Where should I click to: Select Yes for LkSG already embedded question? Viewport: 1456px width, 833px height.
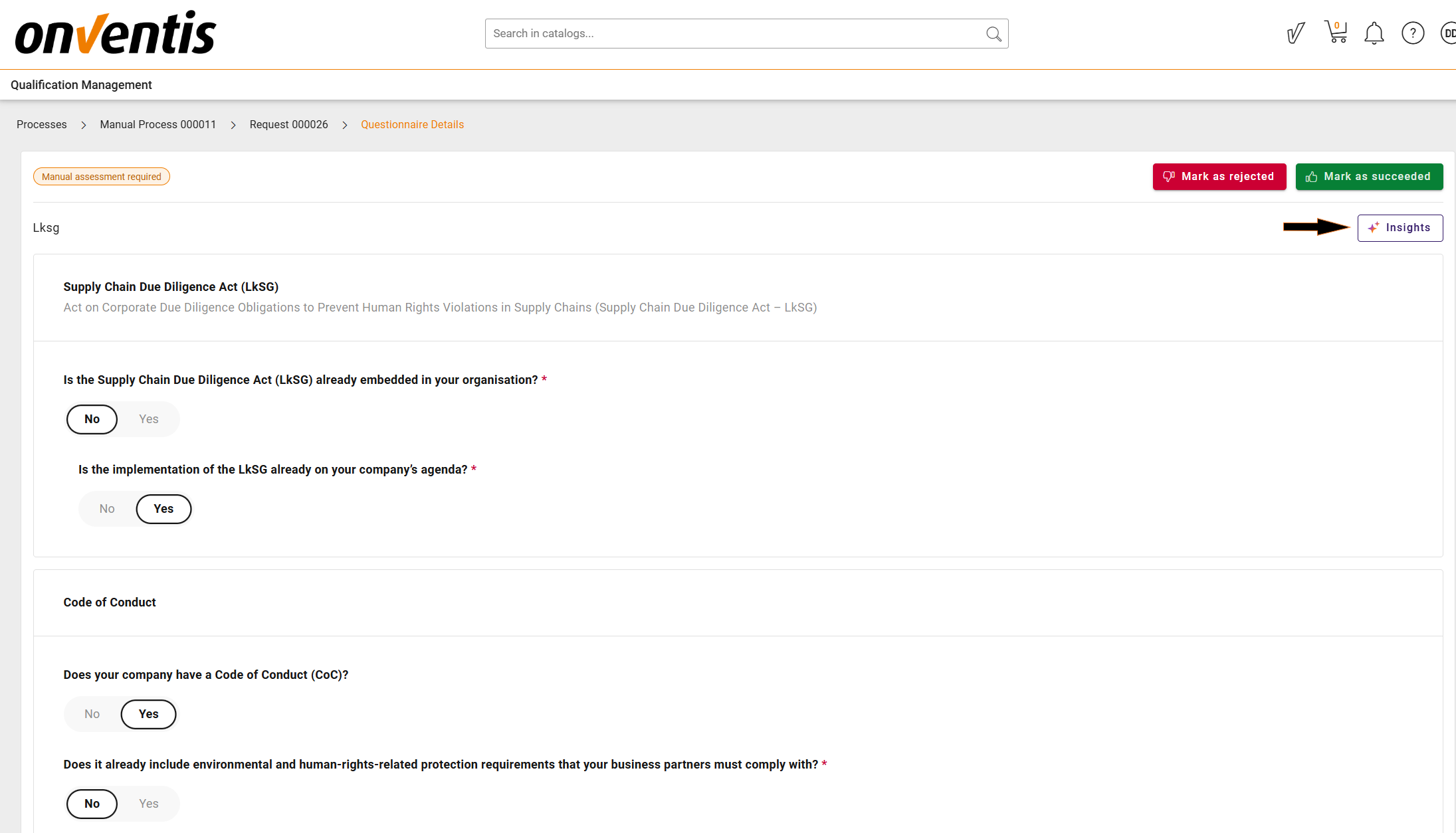tap(149, 419)
